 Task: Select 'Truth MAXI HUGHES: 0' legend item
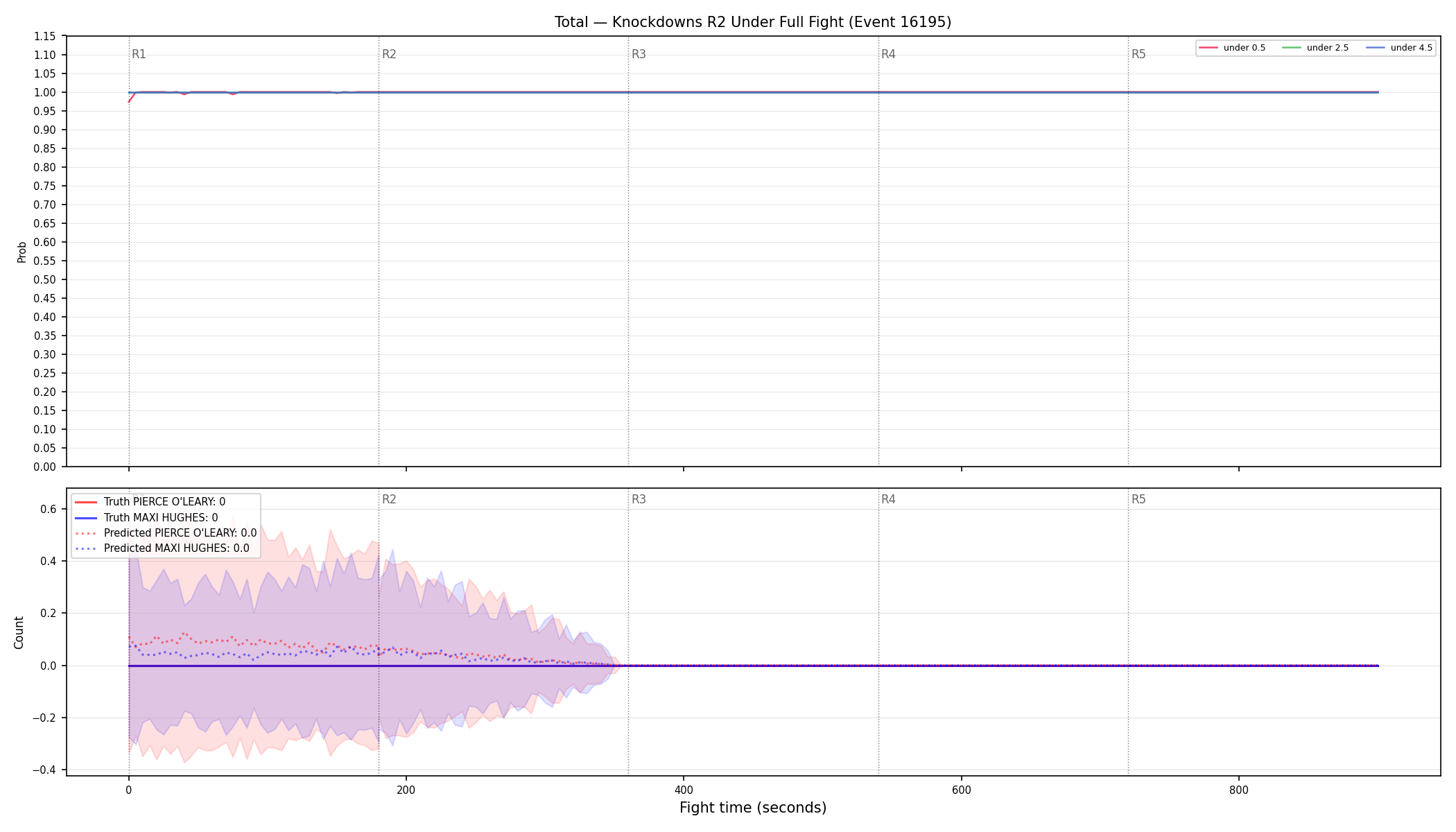click(x=146, y=517)
